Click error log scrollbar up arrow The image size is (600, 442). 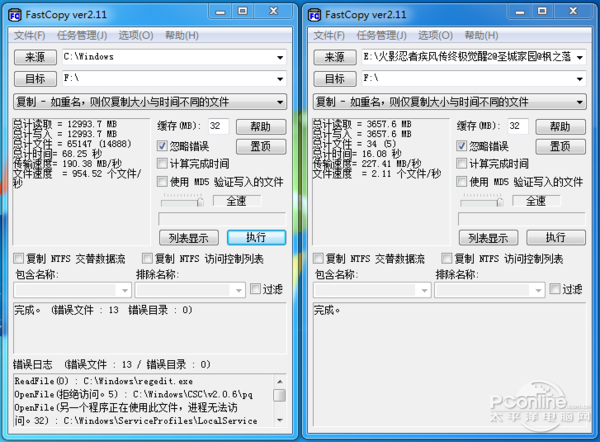point(280,382)
